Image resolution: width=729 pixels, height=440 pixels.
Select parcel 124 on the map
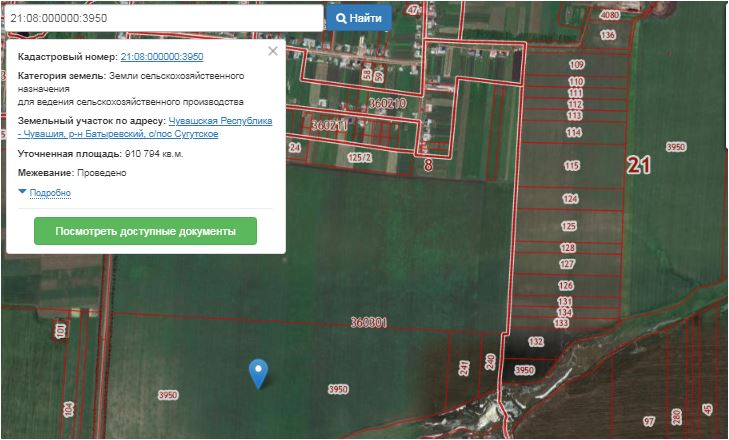[x=570, y=199]
